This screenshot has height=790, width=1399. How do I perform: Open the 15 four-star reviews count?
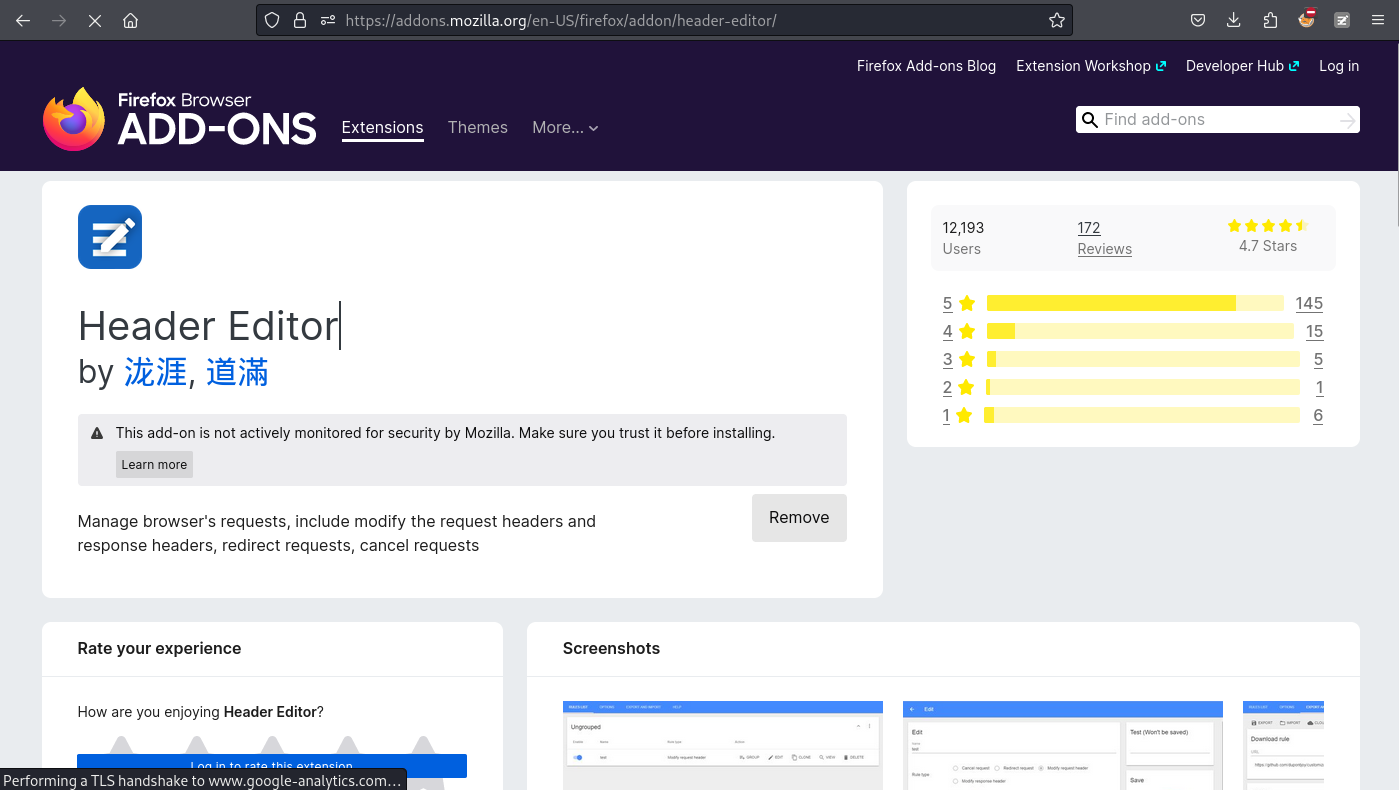point(1314,331)
